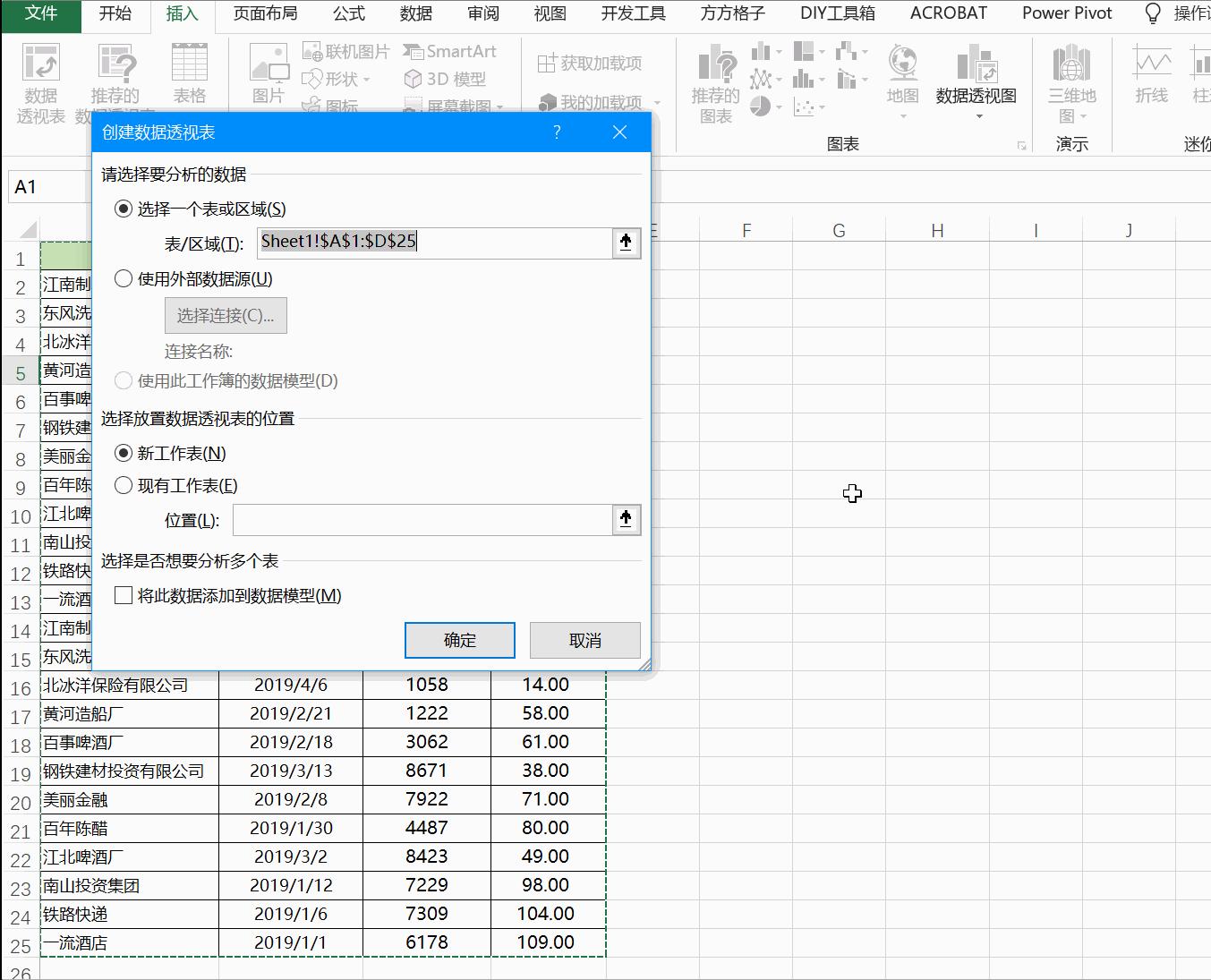Image resolution: width=1211 pixels, height=980 pixels.
Task: Open the Power Pivot tab
Action: (1066, 13)
